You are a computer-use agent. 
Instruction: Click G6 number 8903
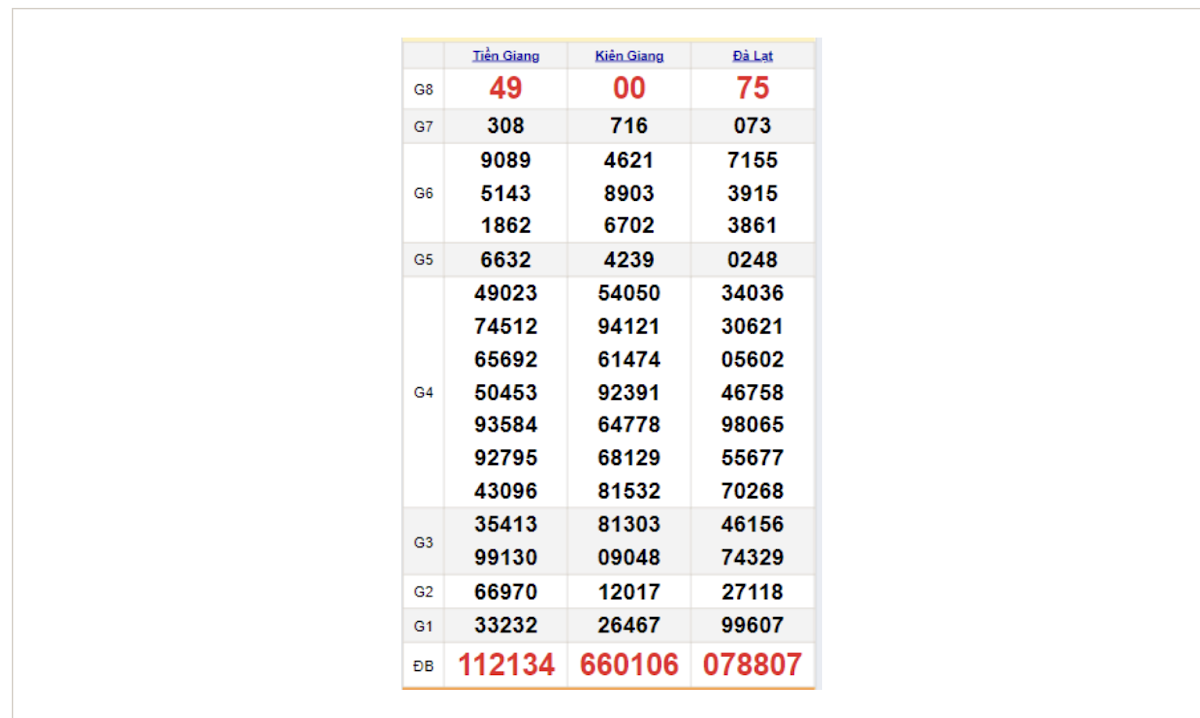click(x=629, y=193)
